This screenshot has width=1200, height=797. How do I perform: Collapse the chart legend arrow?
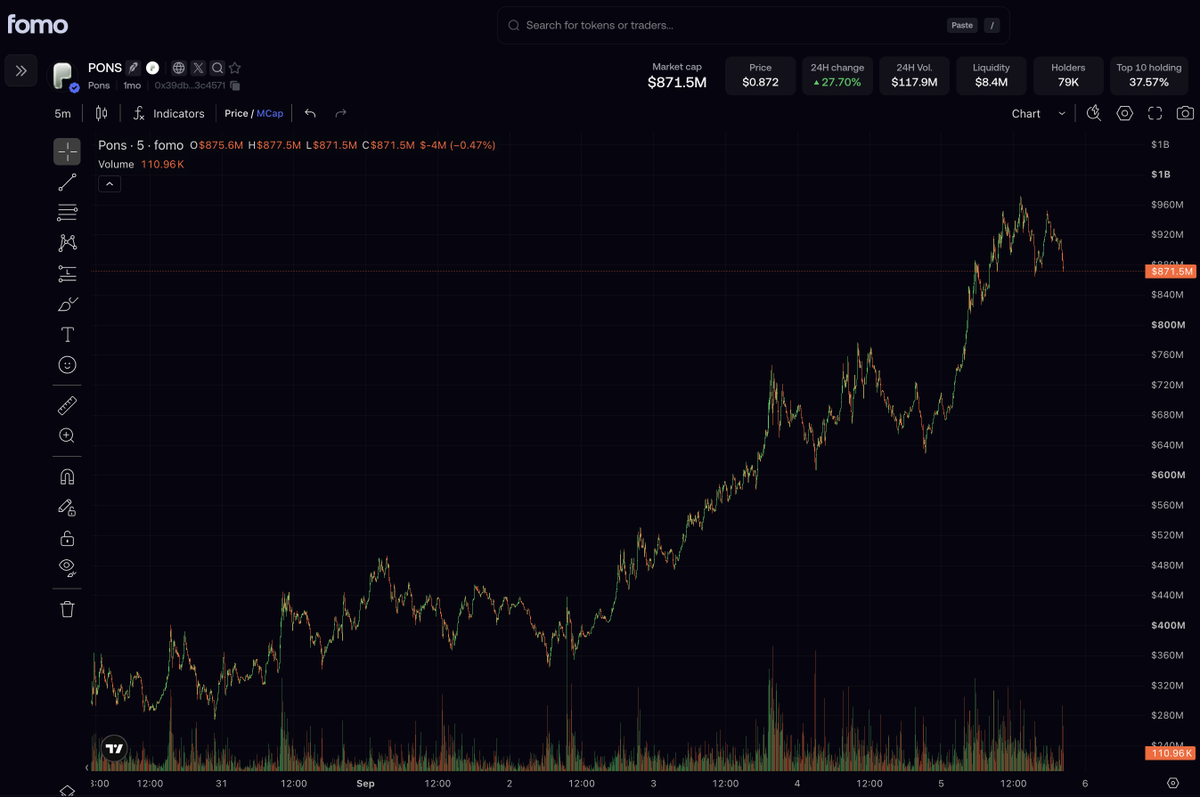tap(110, 184)
